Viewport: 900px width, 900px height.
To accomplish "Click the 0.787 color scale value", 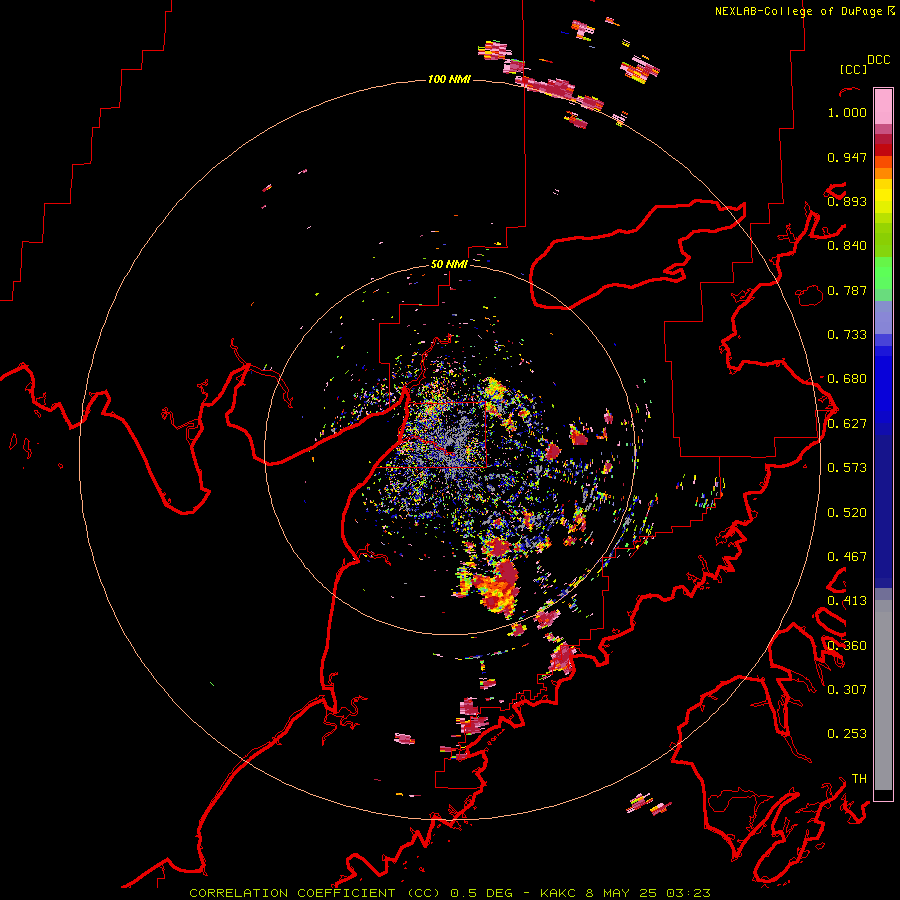I will (847, 290).
